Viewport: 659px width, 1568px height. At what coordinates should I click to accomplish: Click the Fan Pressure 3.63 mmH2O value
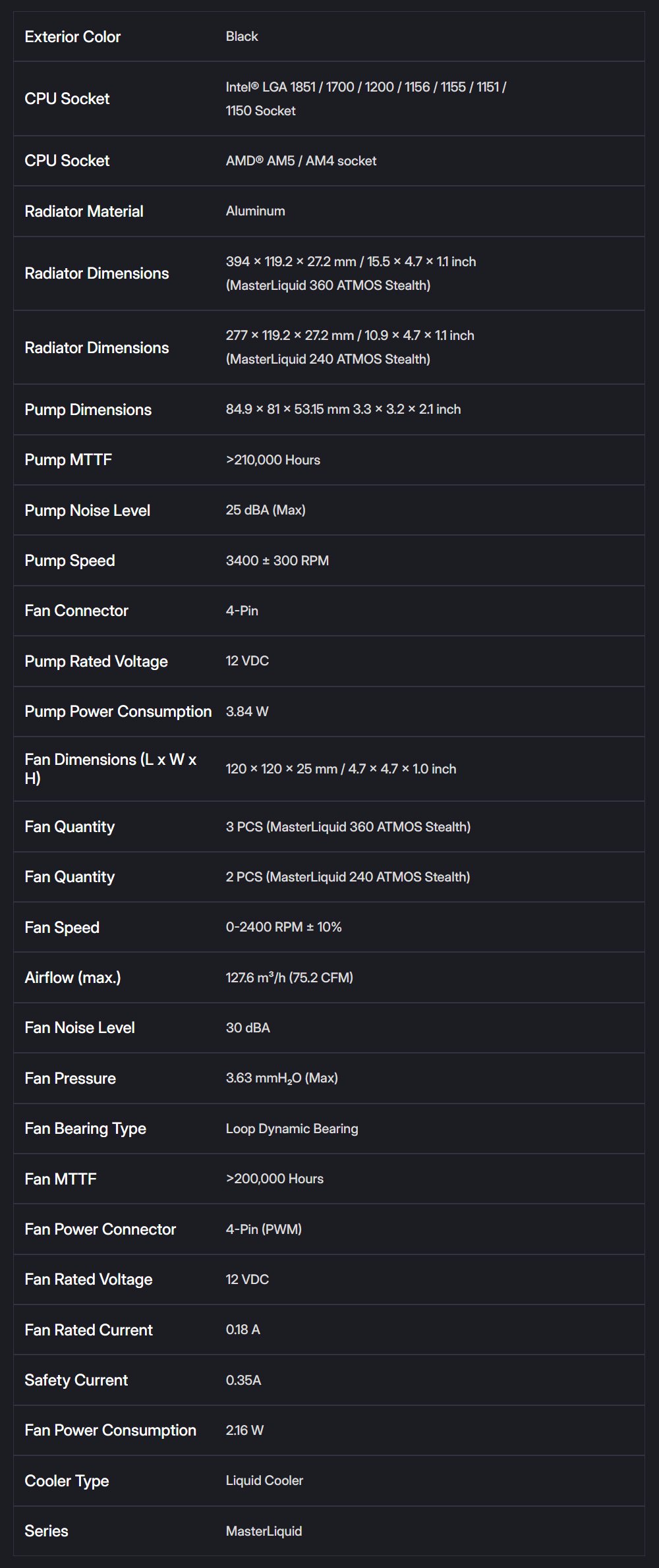tap(281, 1078)
